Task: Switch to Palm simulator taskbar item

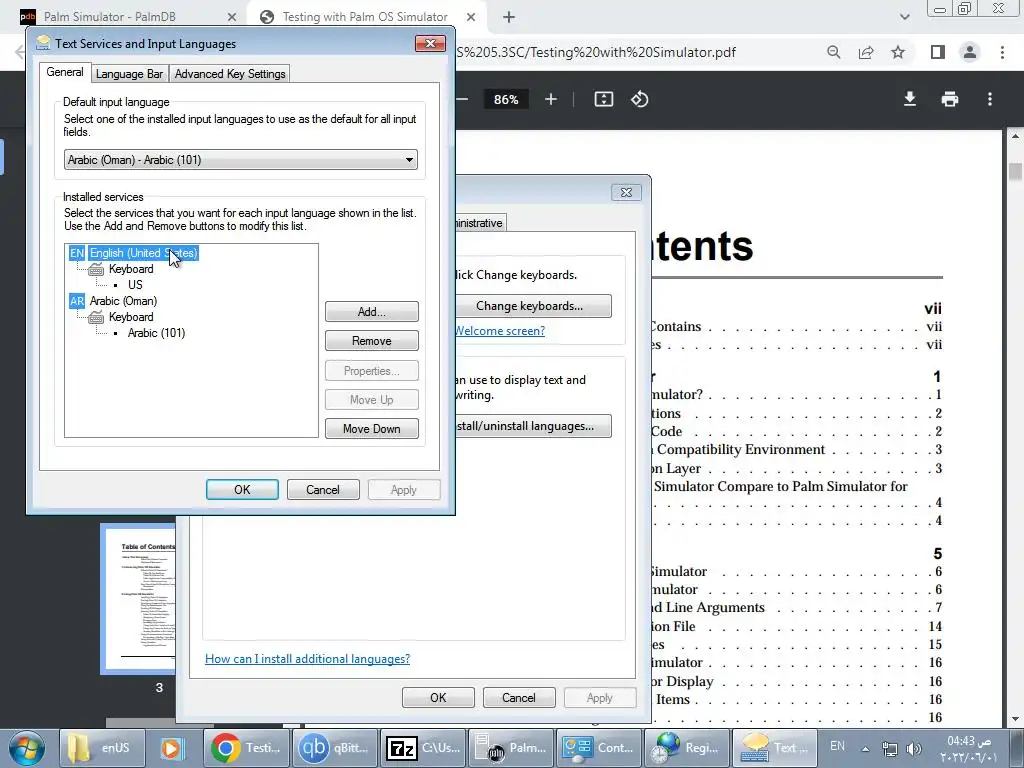Action: (511, 748)
